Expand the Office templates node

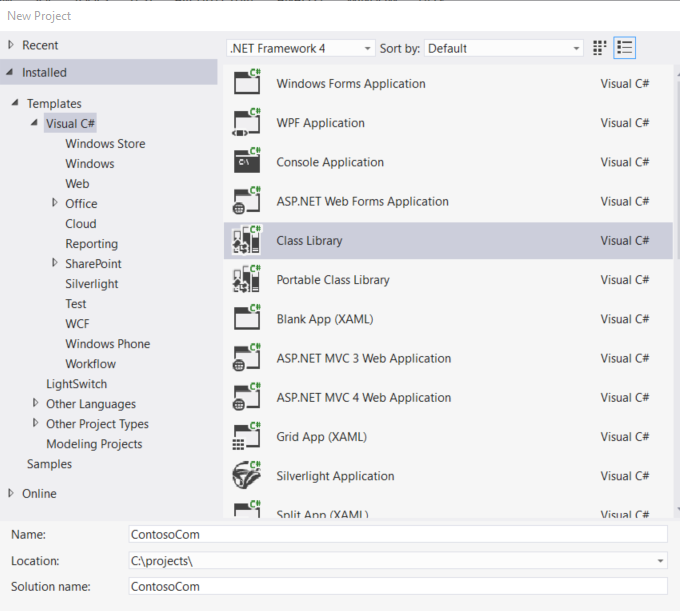(x=55, y=203)
